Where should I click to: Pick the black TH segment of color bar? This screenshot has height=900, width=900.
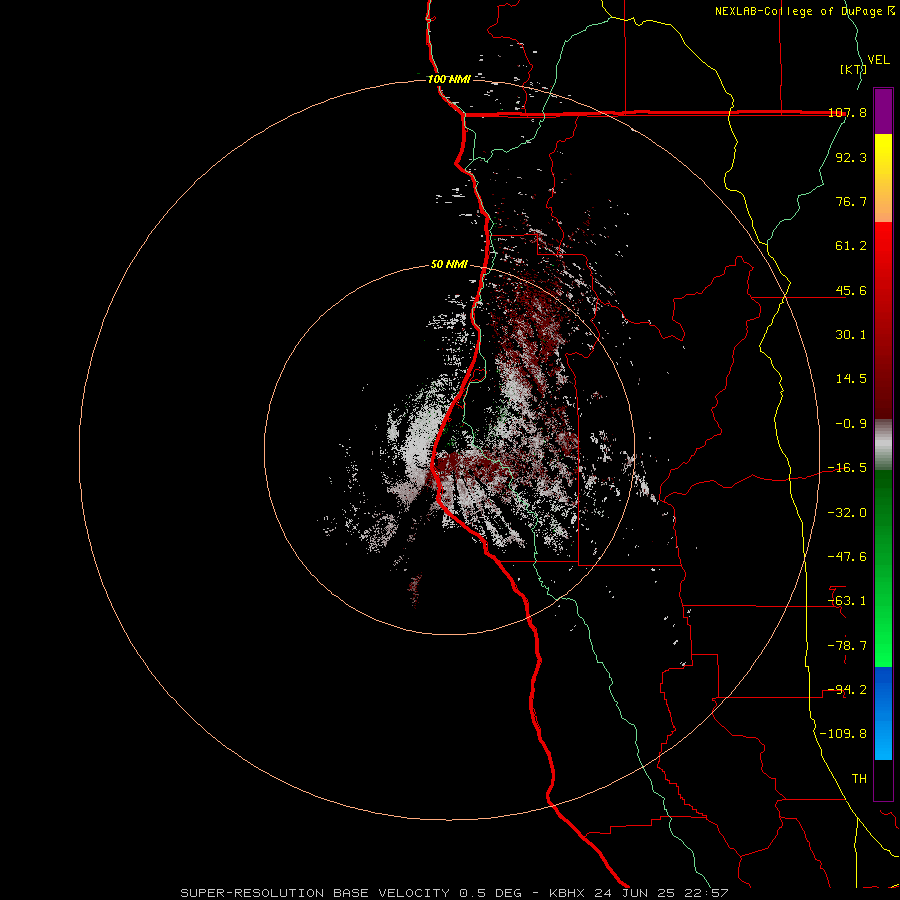pos(883,779)
